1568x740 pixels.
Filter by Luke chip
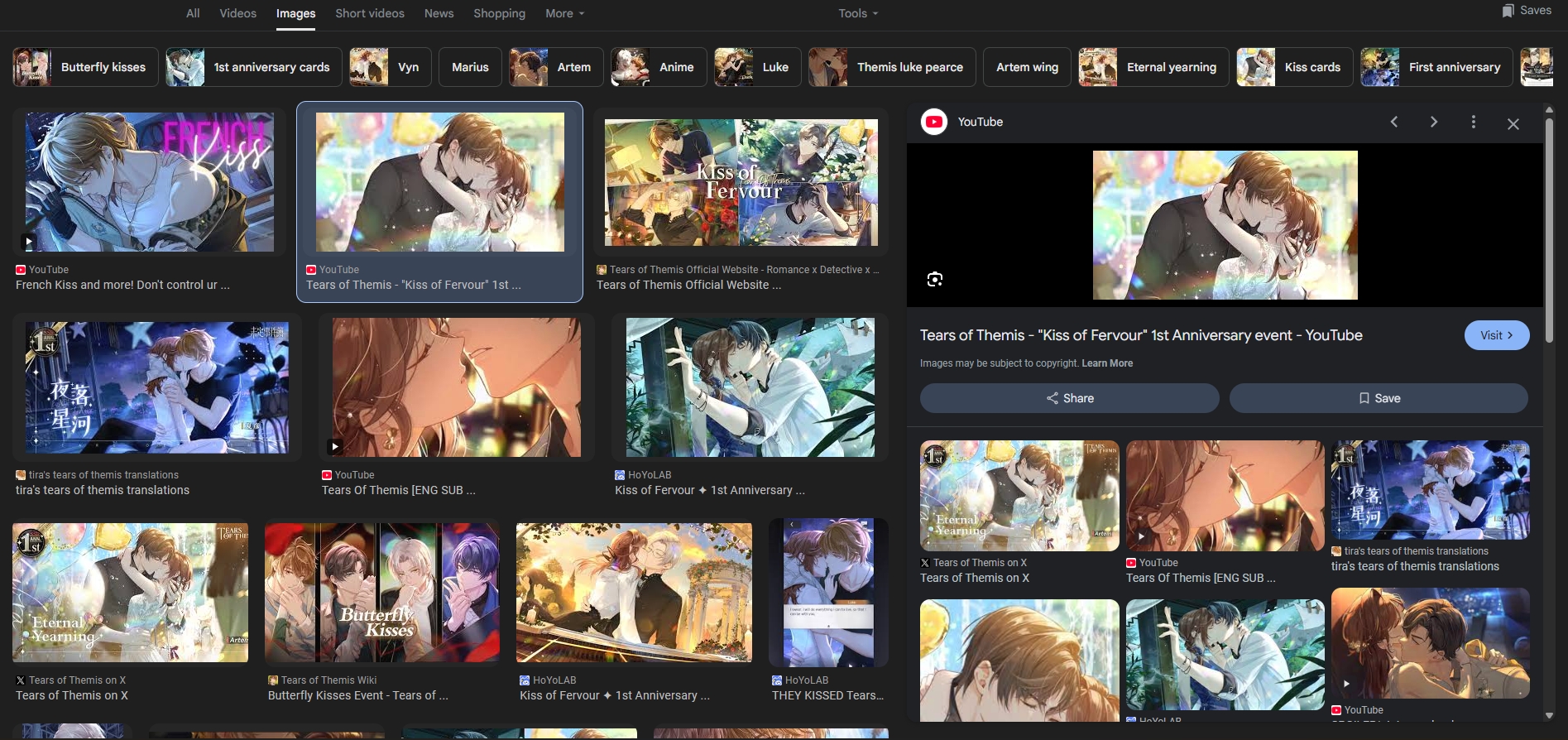pyautogui.click(x=758, y=67)
